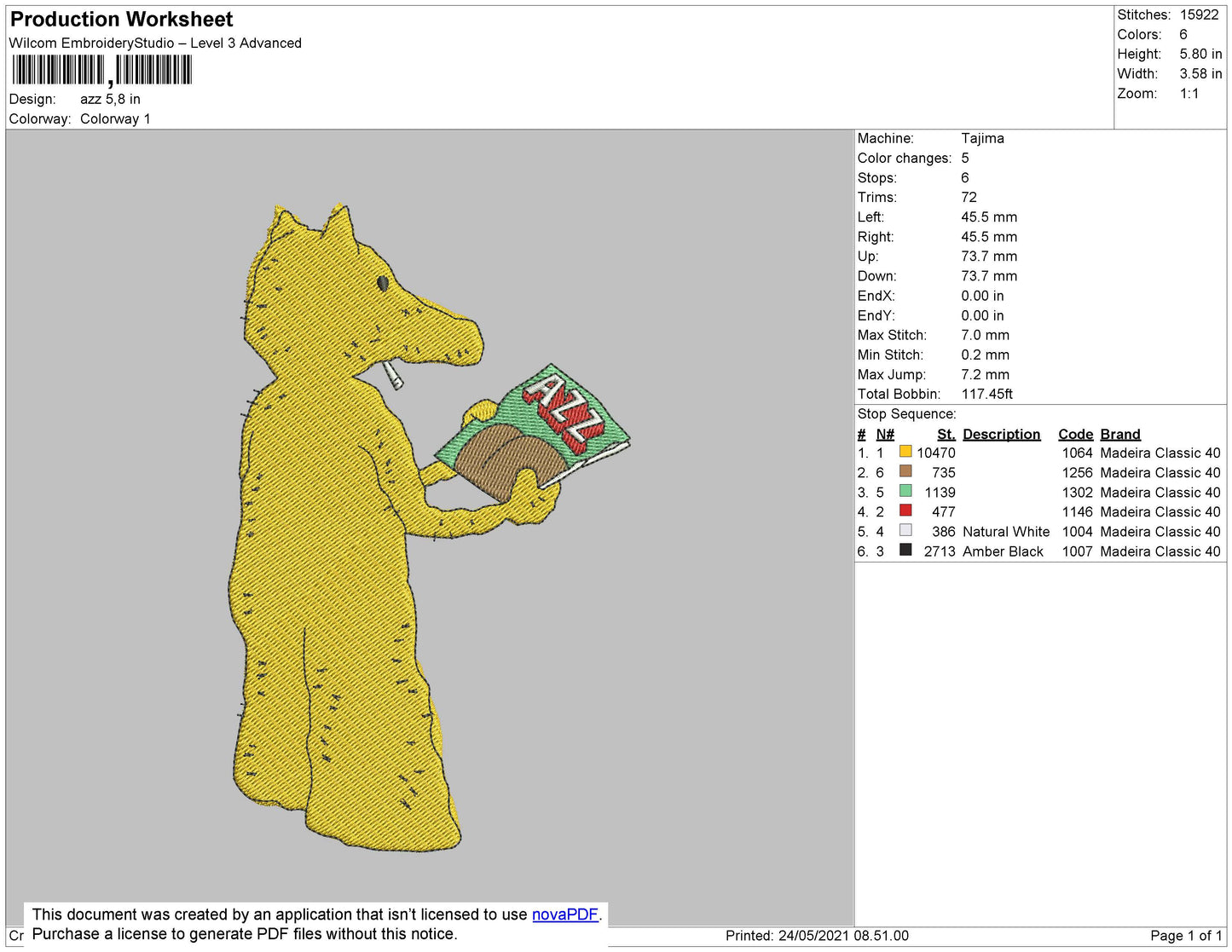
Task: Open the novaPDF link
Action: click(565, 914)
